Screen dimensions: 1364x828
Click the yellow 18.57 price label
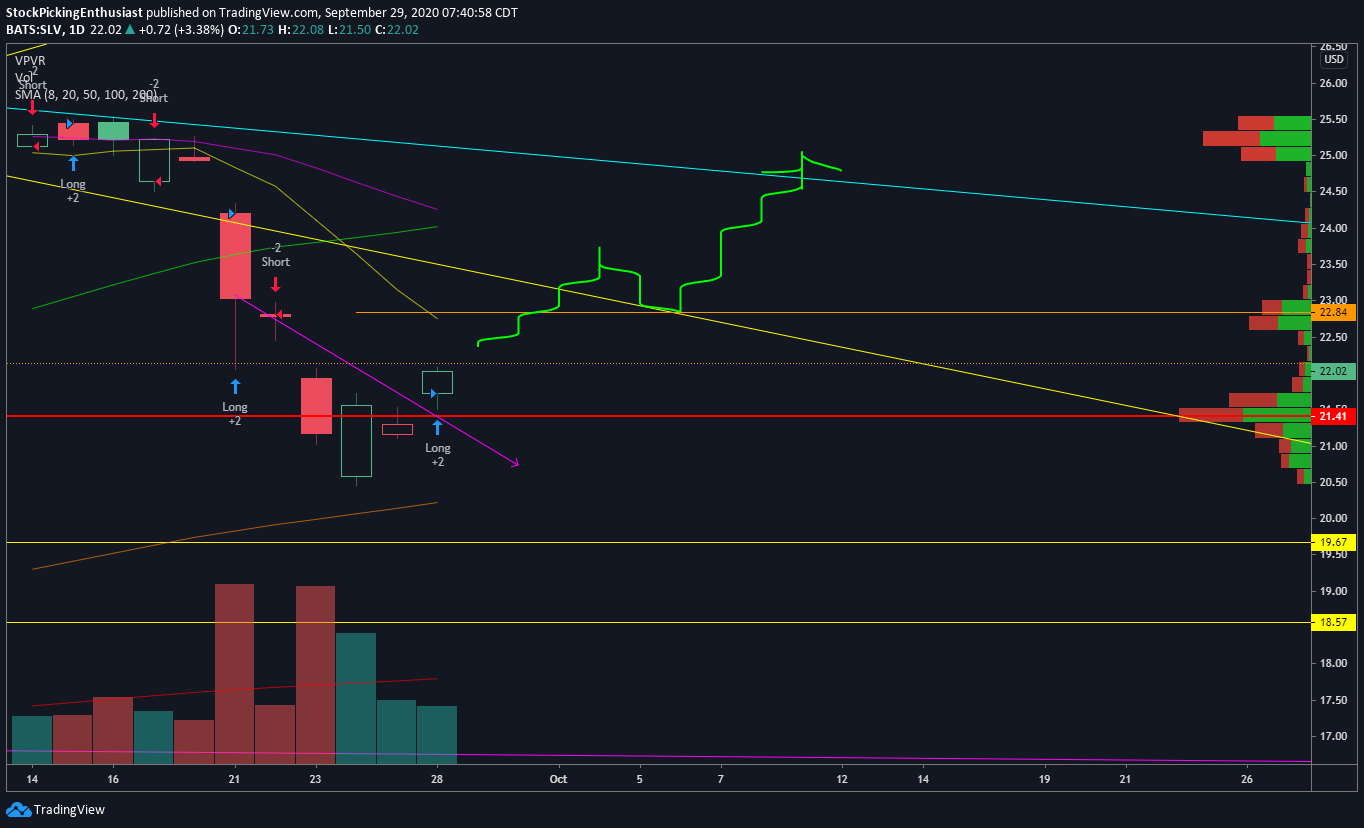[1335, 622]
